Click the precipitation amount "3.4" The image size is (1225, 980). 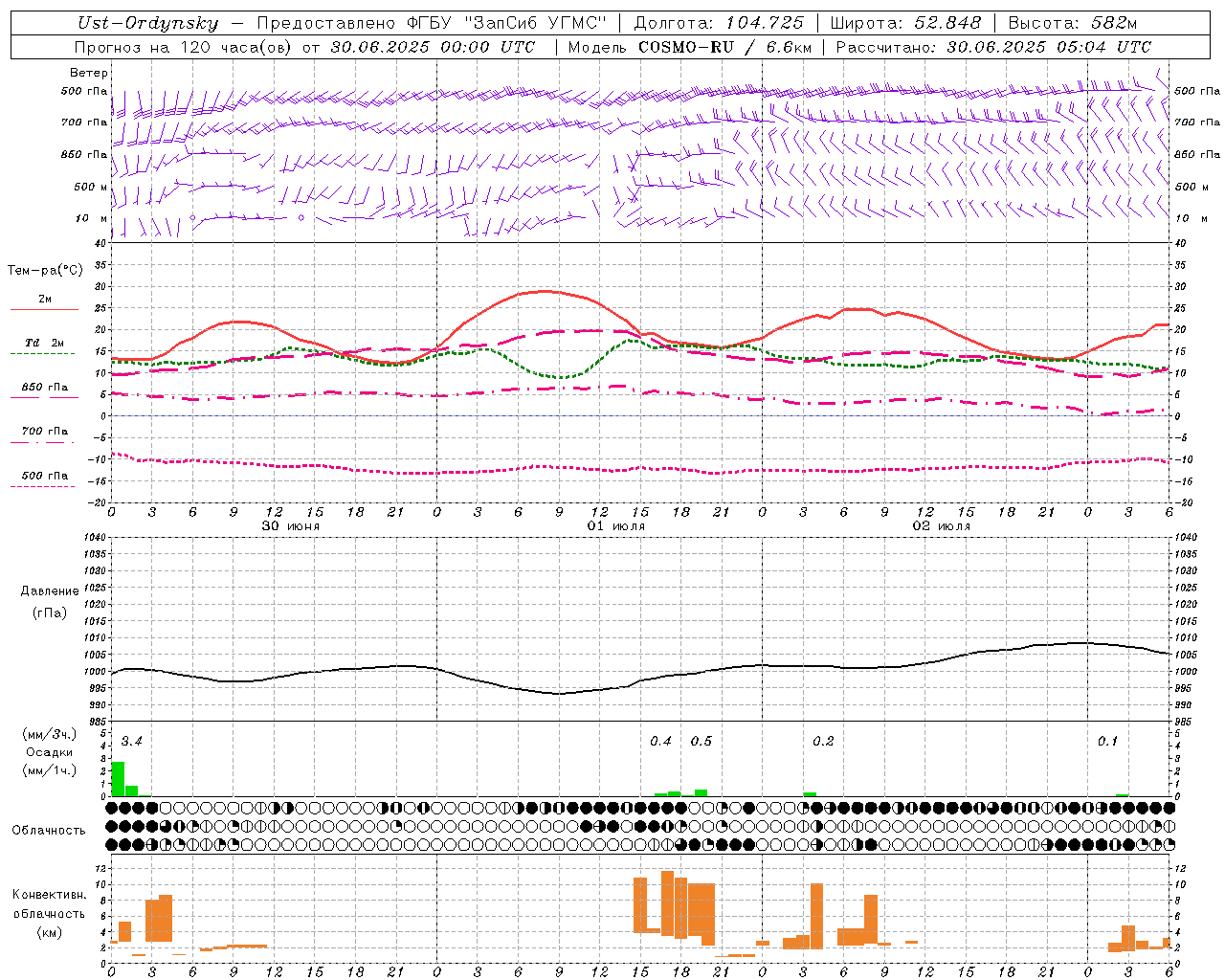131,742
